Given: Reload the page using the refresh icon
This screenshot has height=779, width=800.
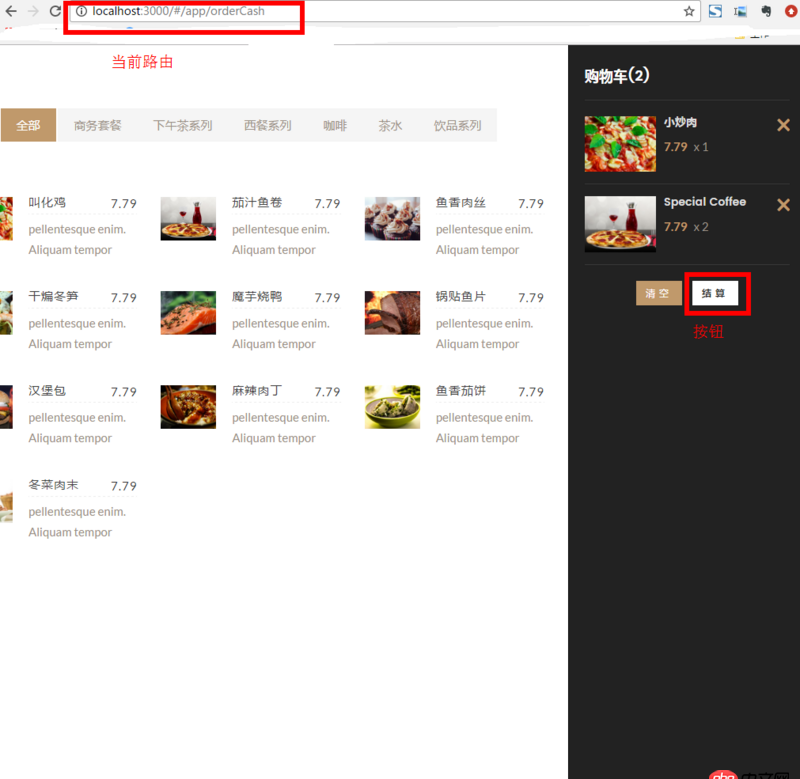Looking at the screenshot, I should coord(55,11).
